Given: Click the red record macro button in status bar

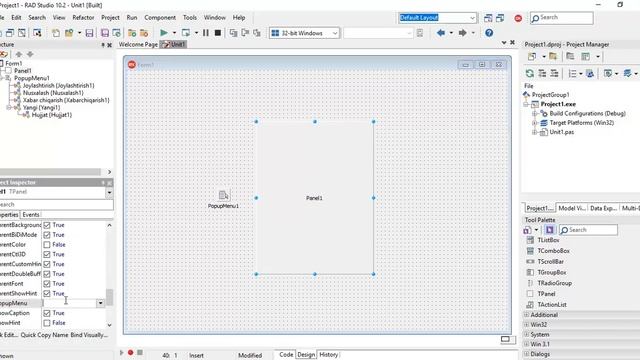Looking at the screenshot, I should (131, 352).
